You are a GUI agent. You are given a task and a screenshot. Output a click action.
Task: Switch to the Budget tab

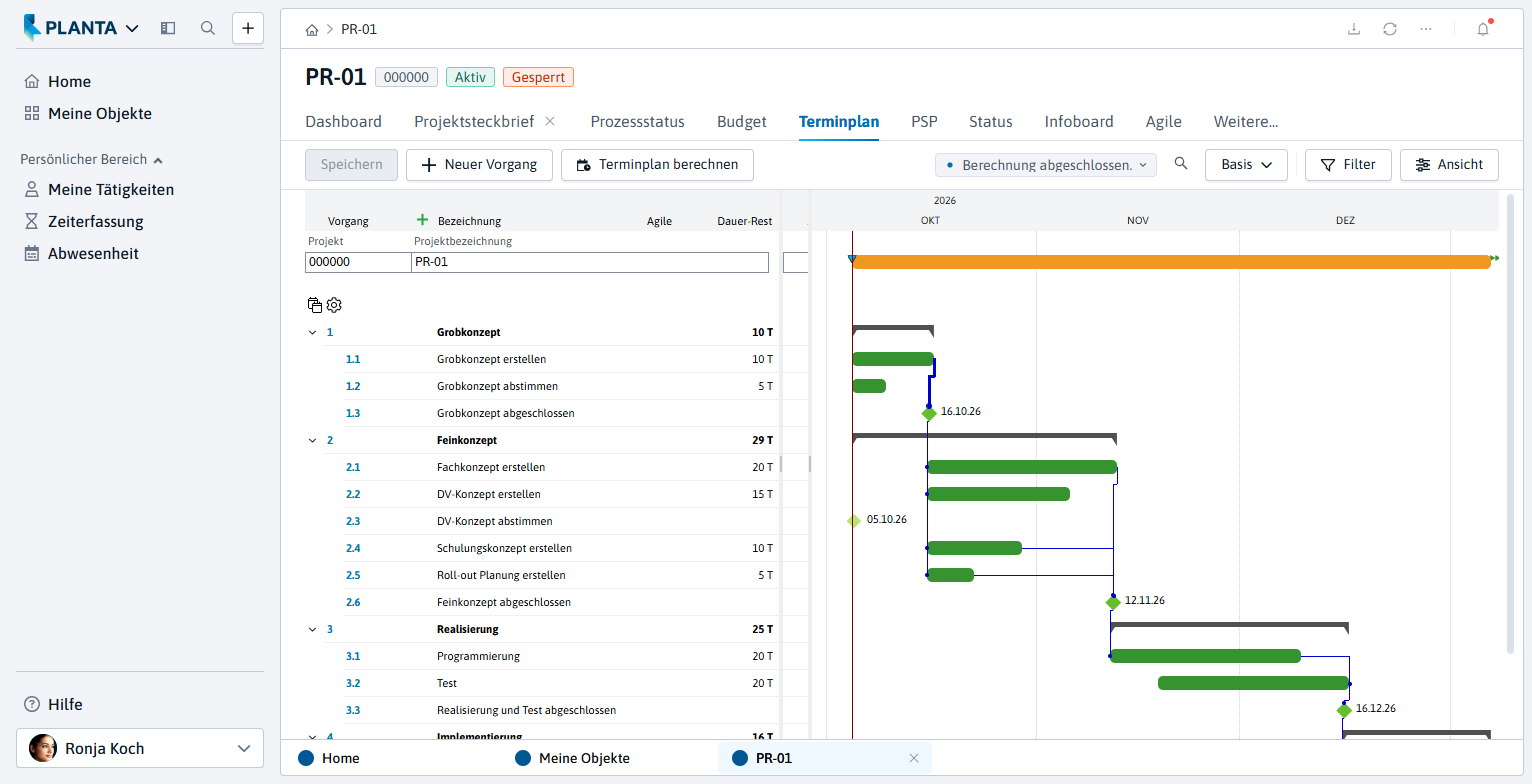tap(742, 122)
